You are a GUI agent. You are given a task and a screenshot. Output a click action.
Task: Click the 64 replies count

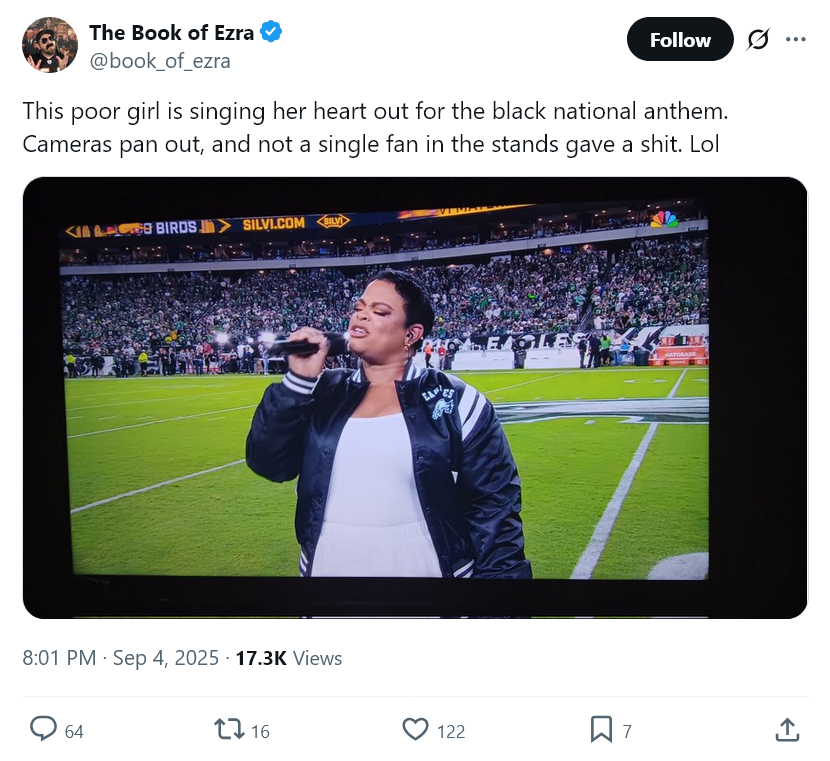(74, 732)
